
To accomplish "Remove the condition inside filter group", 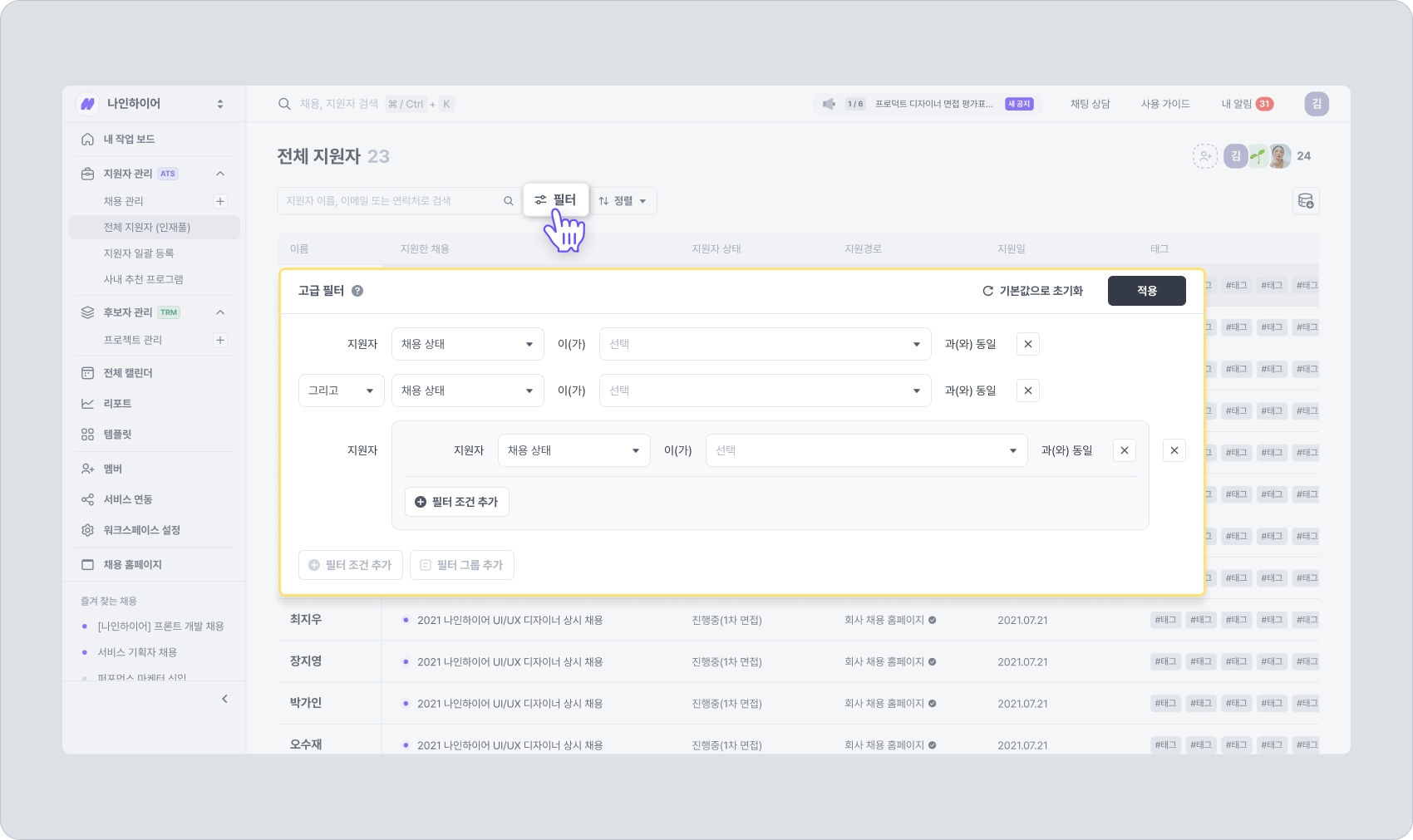I will (1125, 450).
